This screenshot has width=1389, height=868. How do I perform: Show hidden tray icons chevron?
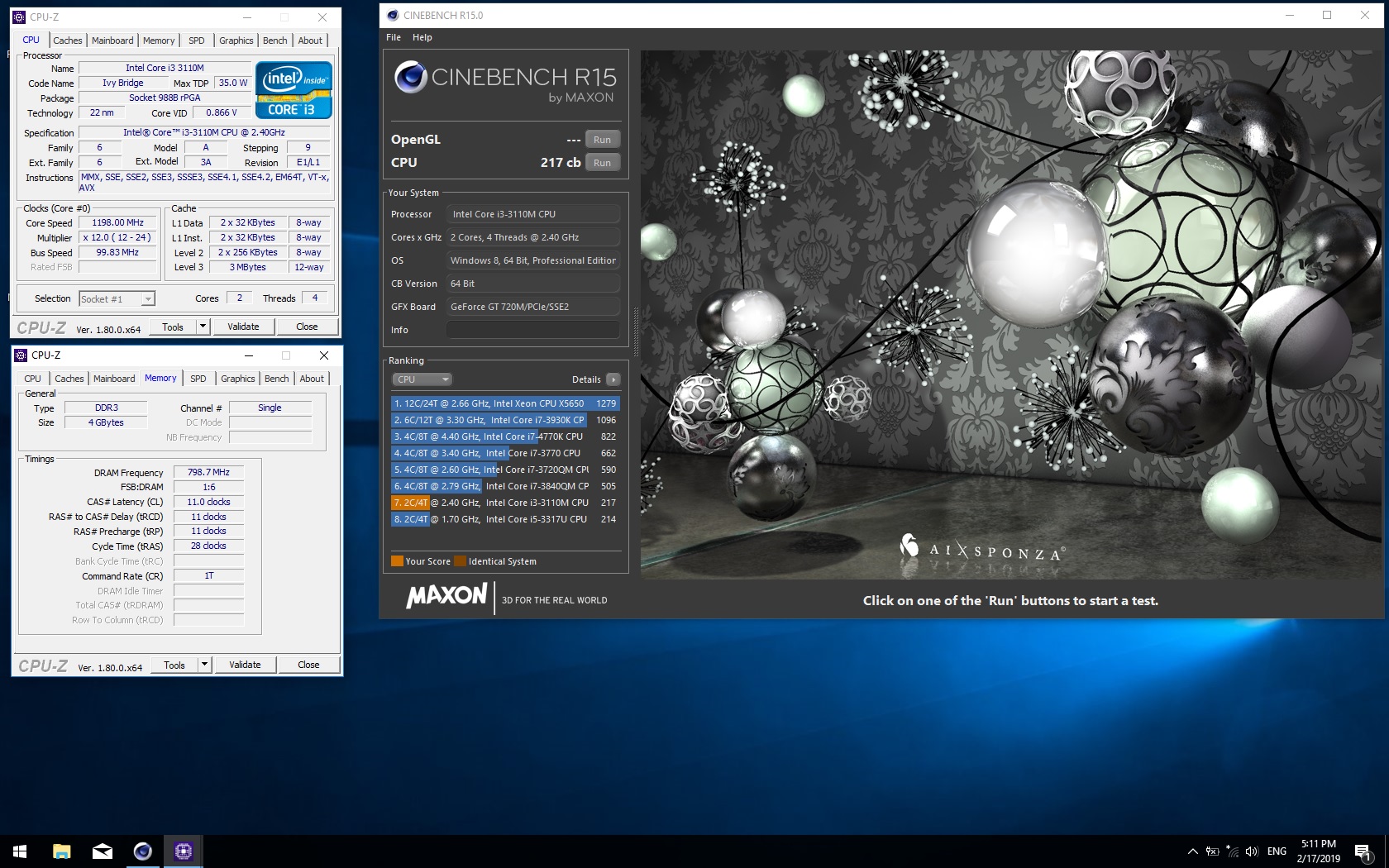tap(1192, 851)
